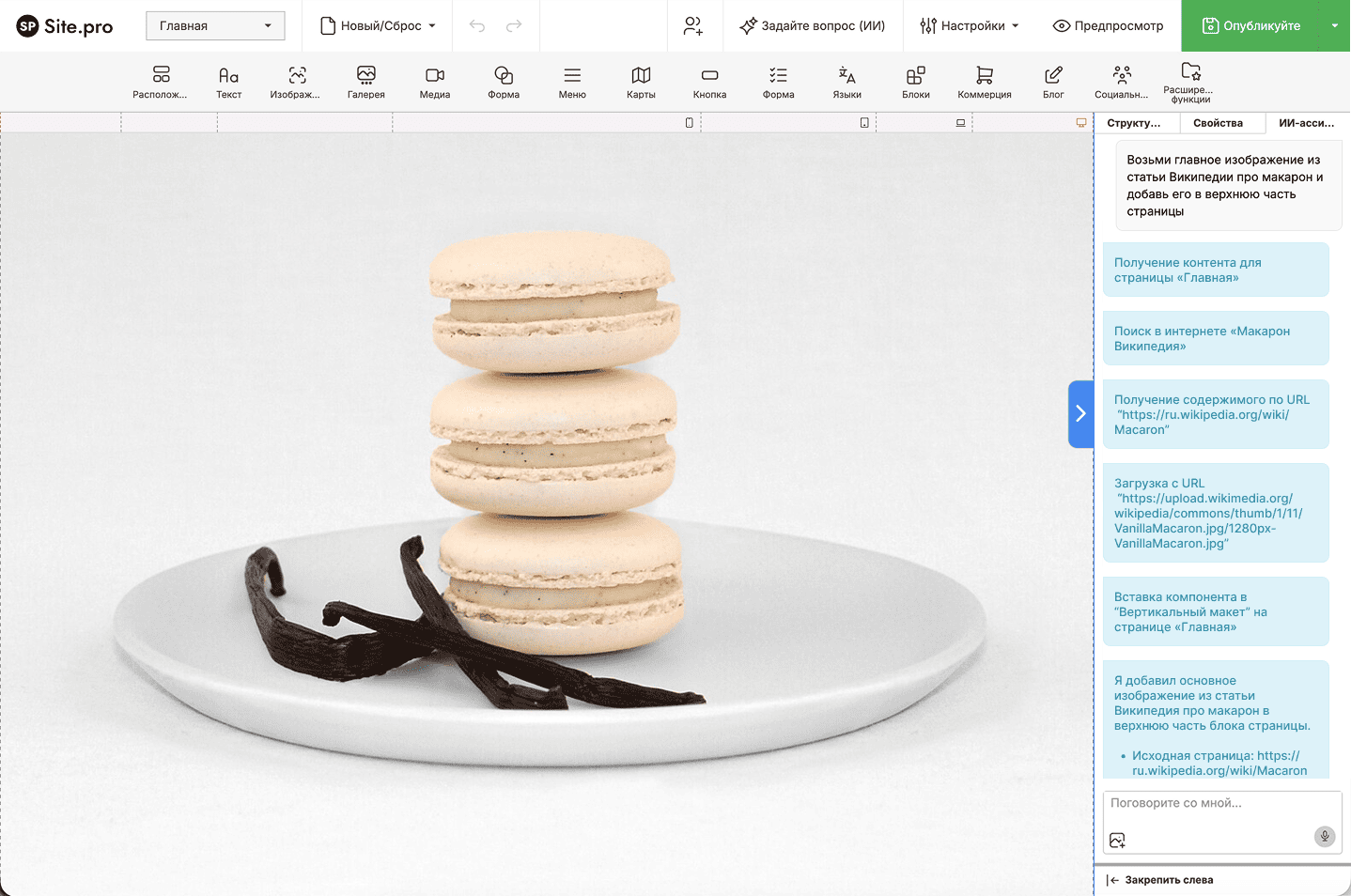Open the Структура panel tab

pyautogui.click(x=1133, y=123)
